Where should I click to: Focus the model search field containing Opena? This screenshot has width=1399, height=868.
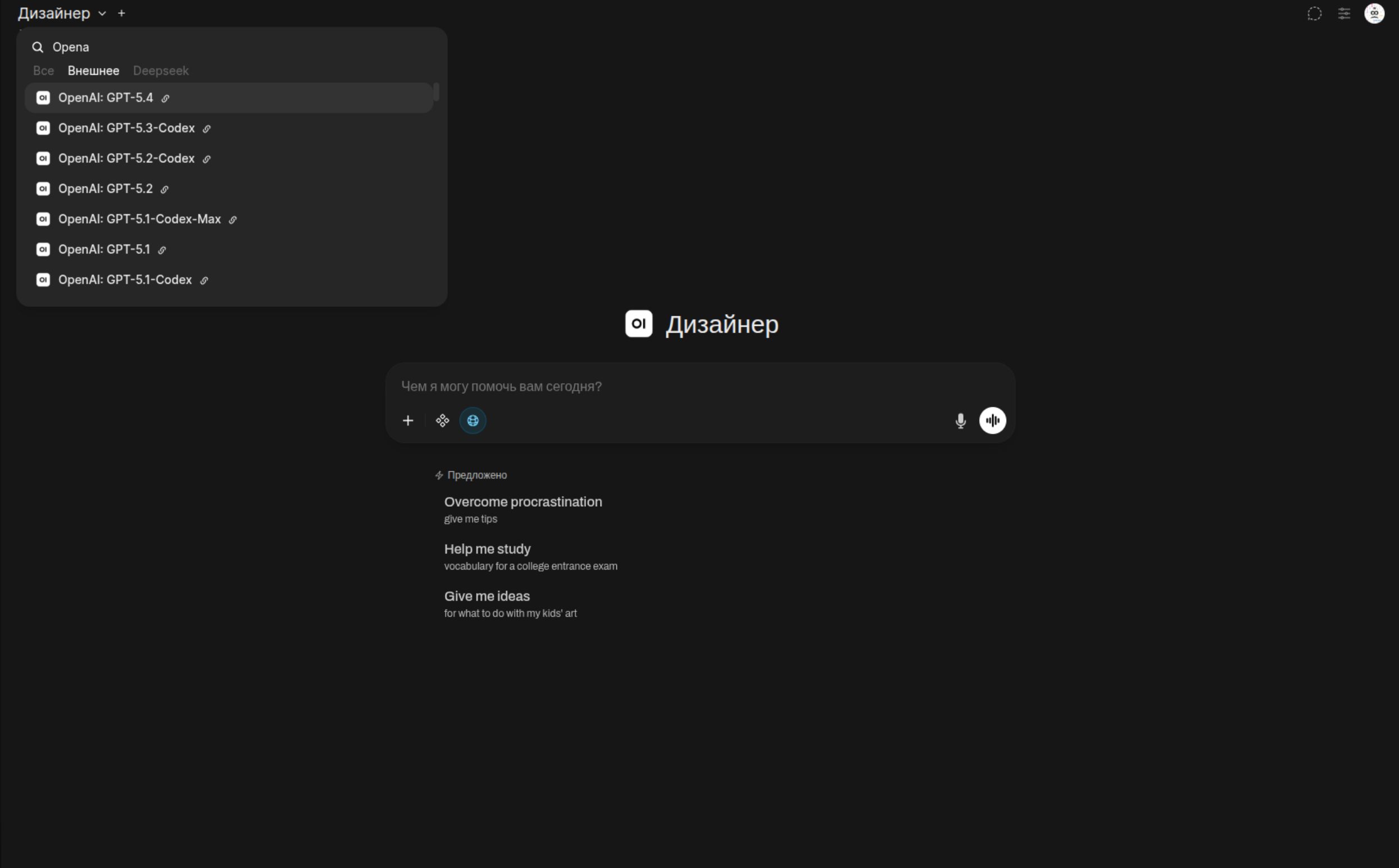pos(230,47)
